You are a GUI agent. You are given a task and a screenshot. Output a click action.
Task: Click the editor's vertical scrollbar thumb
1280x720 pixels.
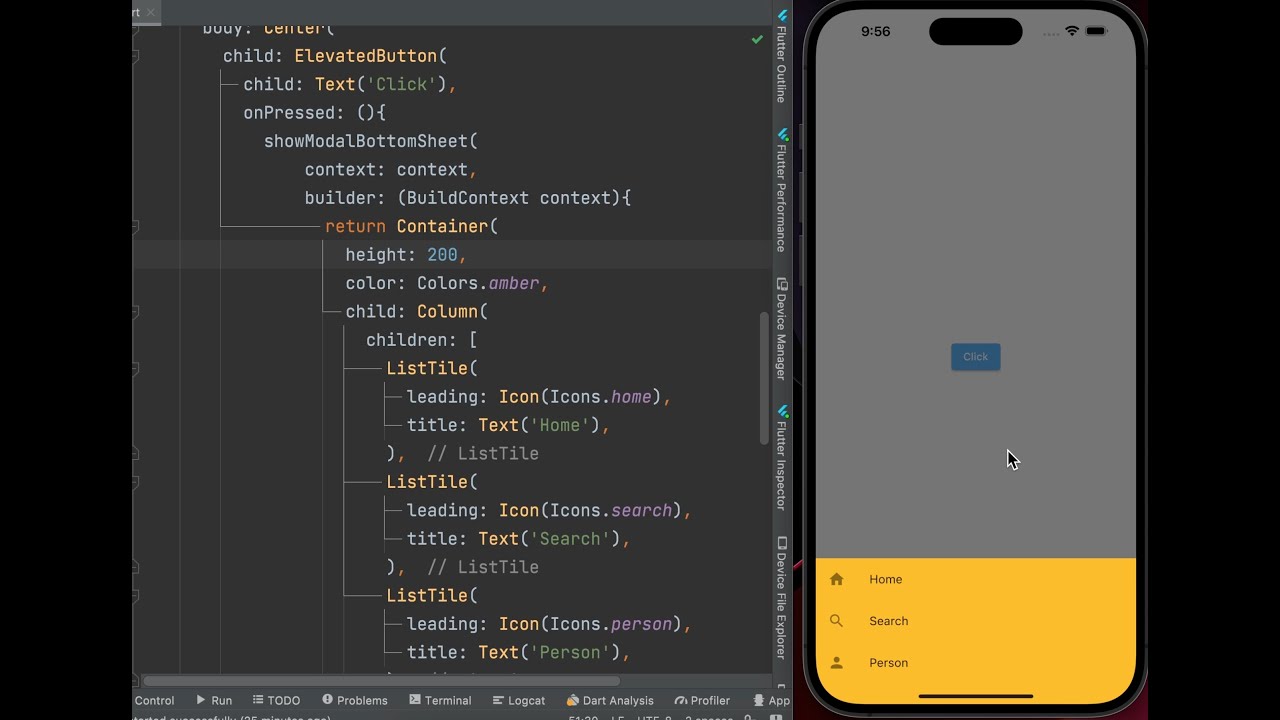[x=764, y=378]
